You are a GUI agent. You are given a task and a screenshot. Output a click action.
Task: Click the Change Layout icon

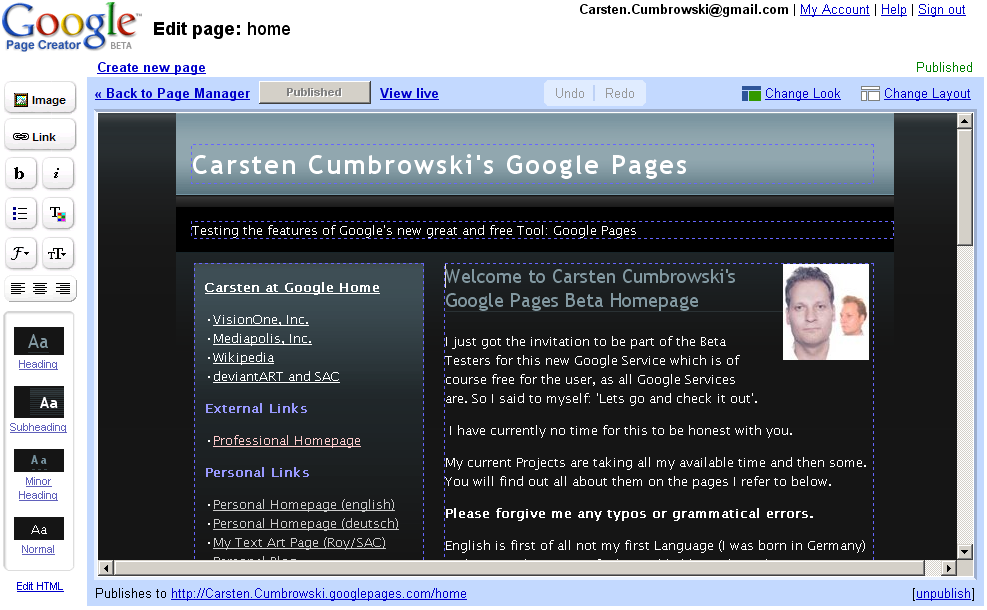870,94
